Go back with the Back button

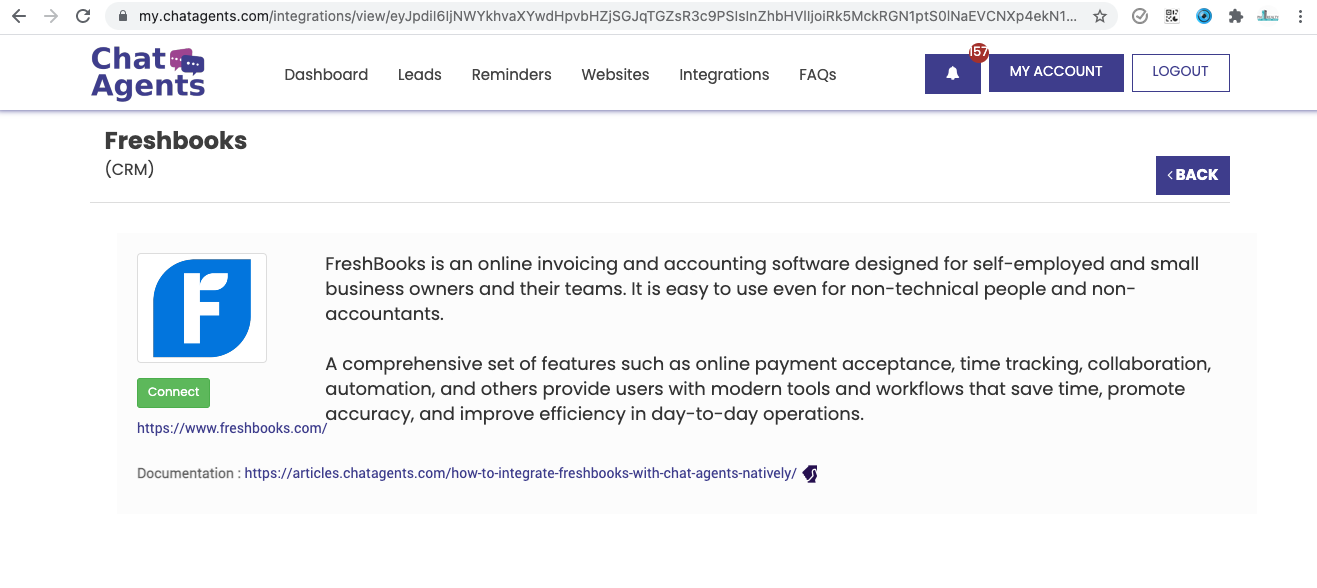(x=1193, y=175)
